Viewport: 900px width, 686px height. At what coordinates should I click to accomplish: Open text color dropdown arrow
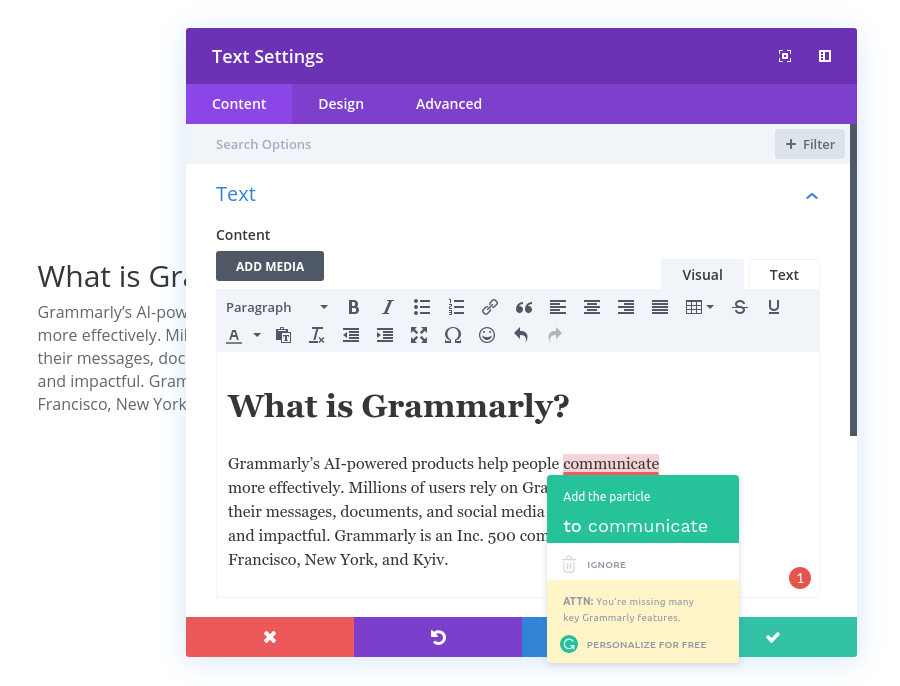pos(257,335)
